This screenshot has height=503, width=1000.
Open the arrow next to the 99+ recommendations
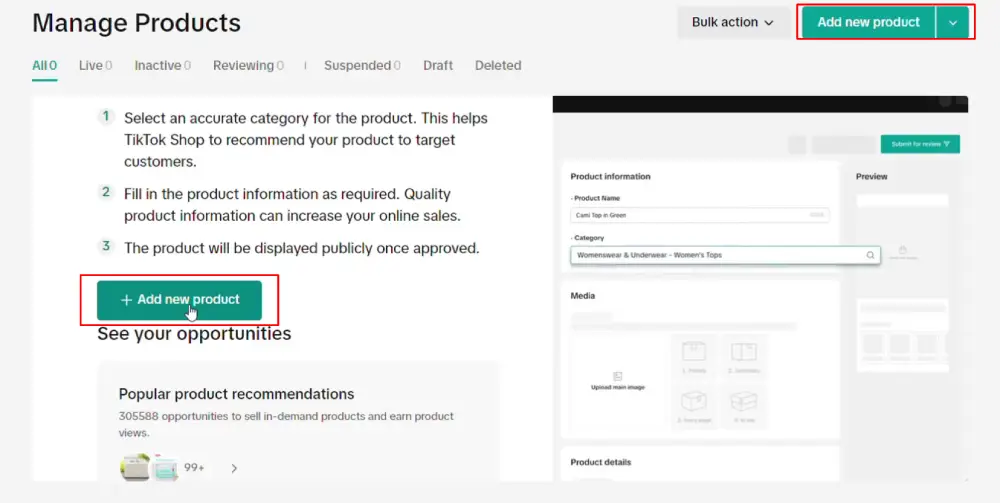(234, 469)
